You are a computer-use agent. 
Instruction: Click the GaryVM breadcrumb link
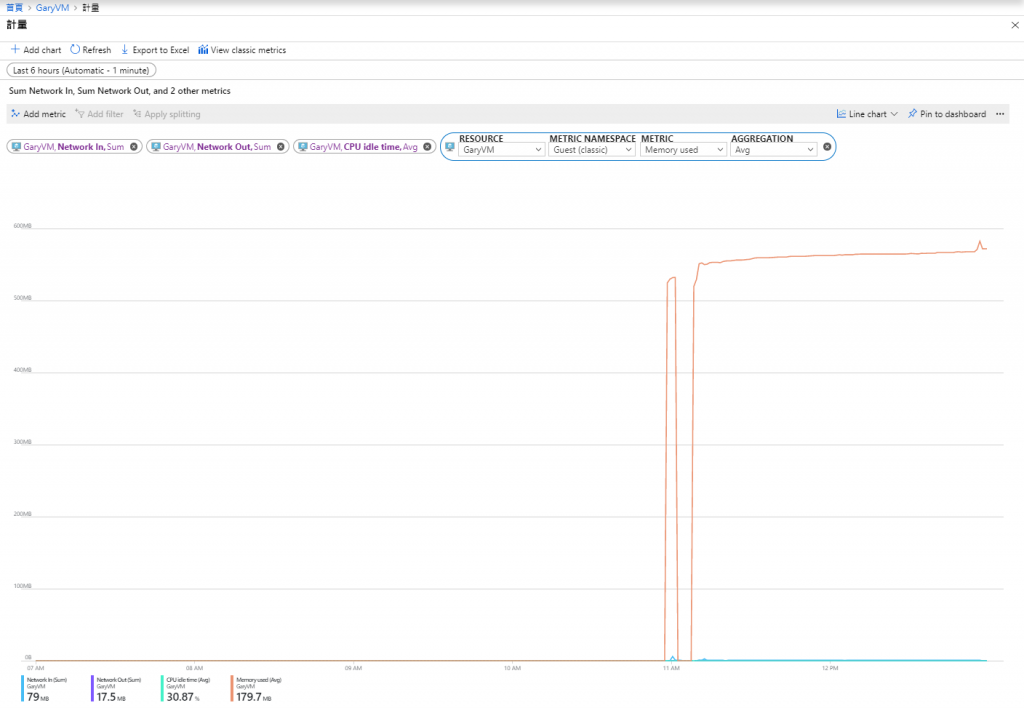coord(52,8)
